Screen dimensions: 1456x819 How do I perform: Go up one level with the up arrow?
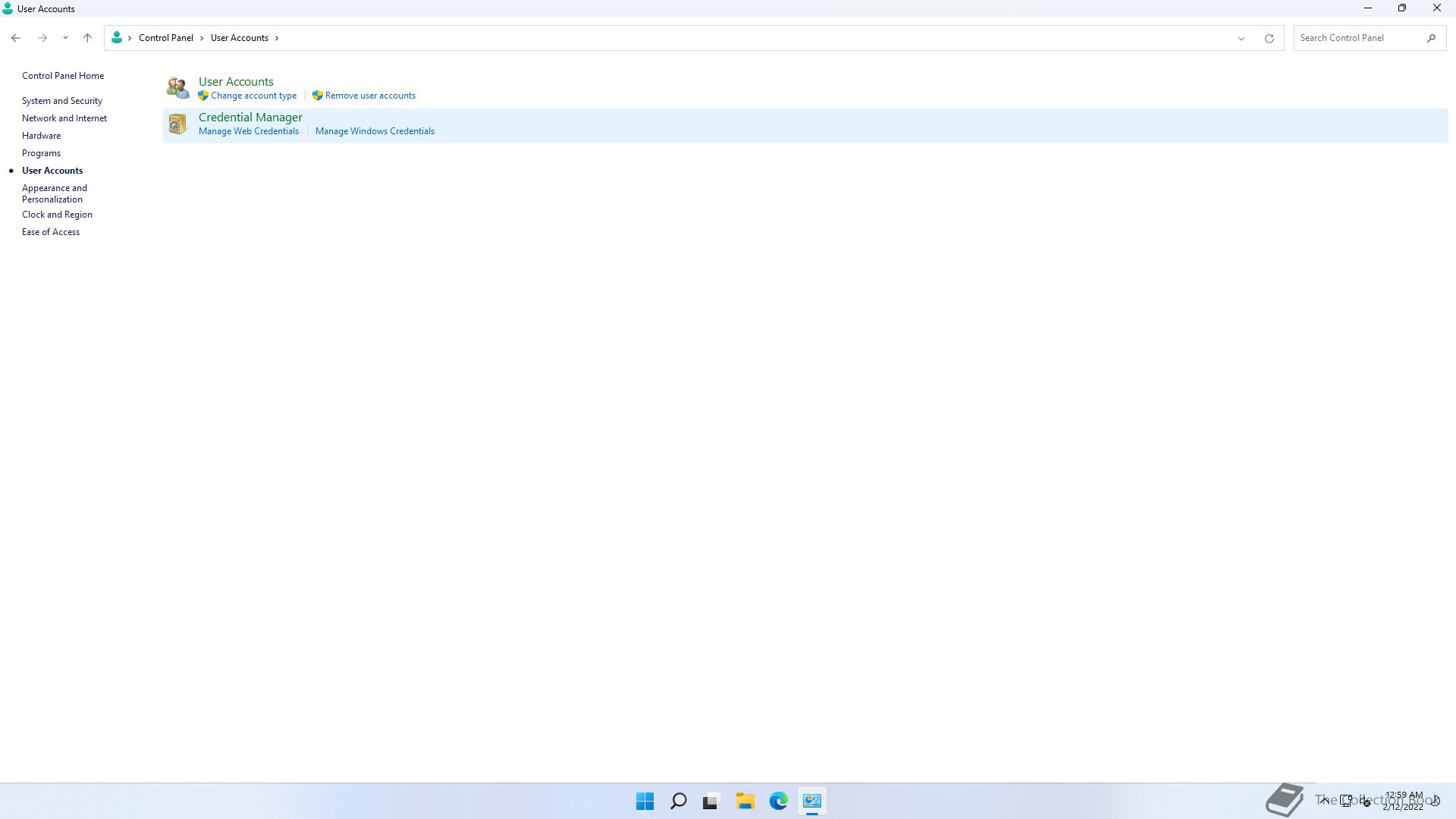point(87,38)
